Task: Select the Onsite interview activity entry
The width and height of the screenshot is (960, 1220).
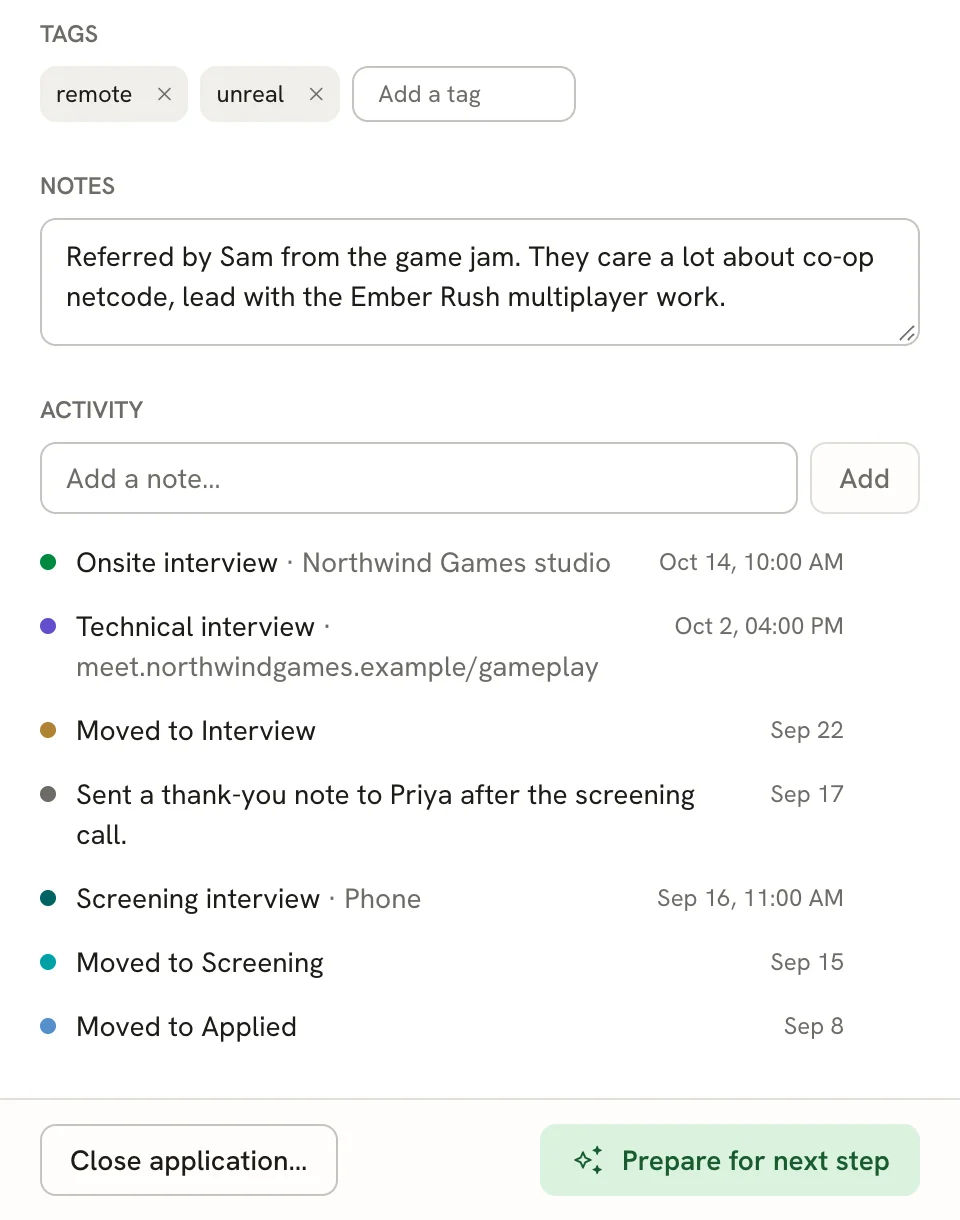Action: click(442, 563)
